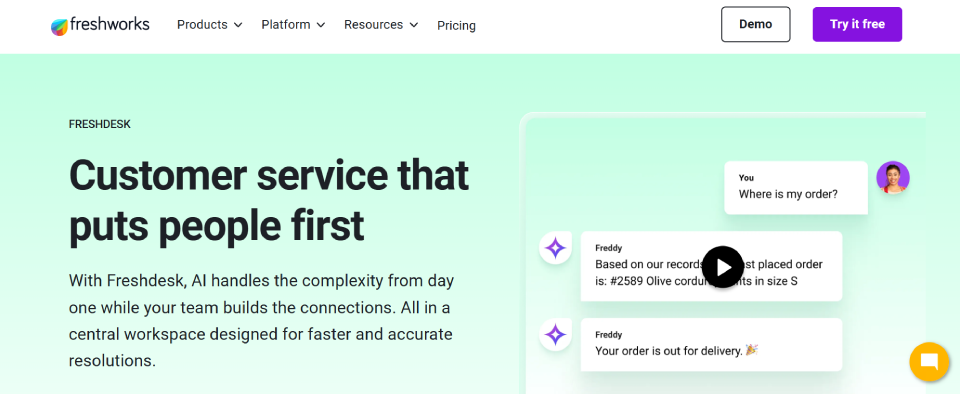The height and width of the screenshot is (394, 960).
Task: Open the Products menu item
Action: click(x=210, y=25)
